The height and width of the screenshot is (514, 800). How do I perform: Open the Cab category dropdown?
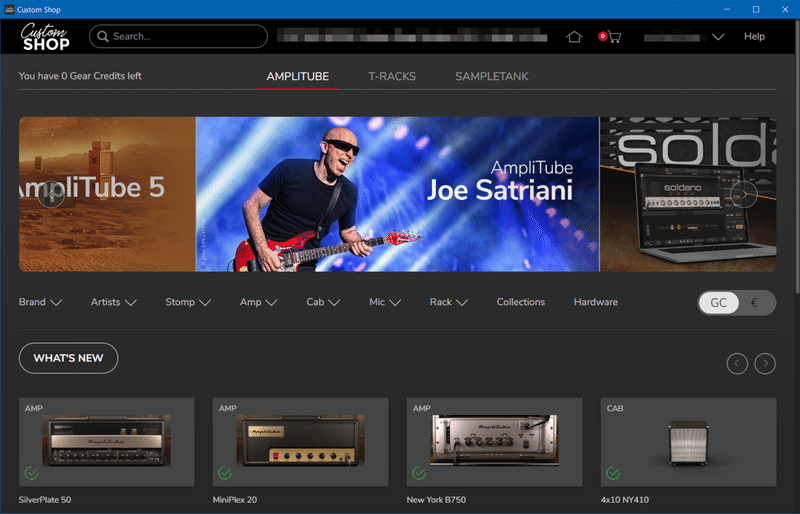[323, 302]
